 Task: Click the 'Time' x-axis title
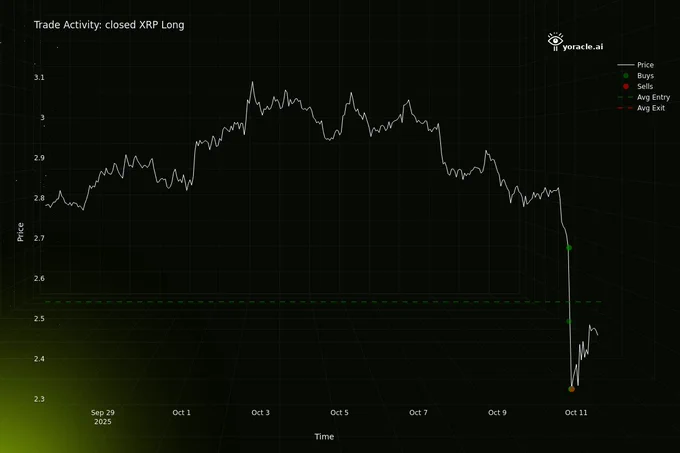324,437
